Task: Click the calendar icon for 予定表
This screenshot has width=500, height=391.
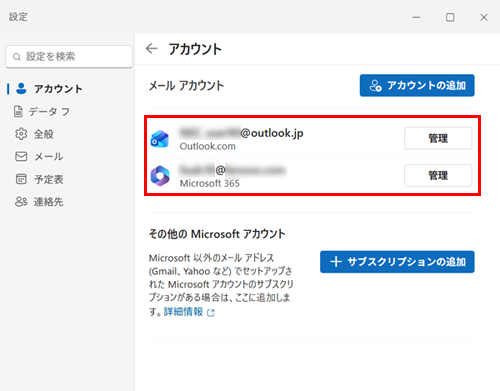Action: click(21, 179)
